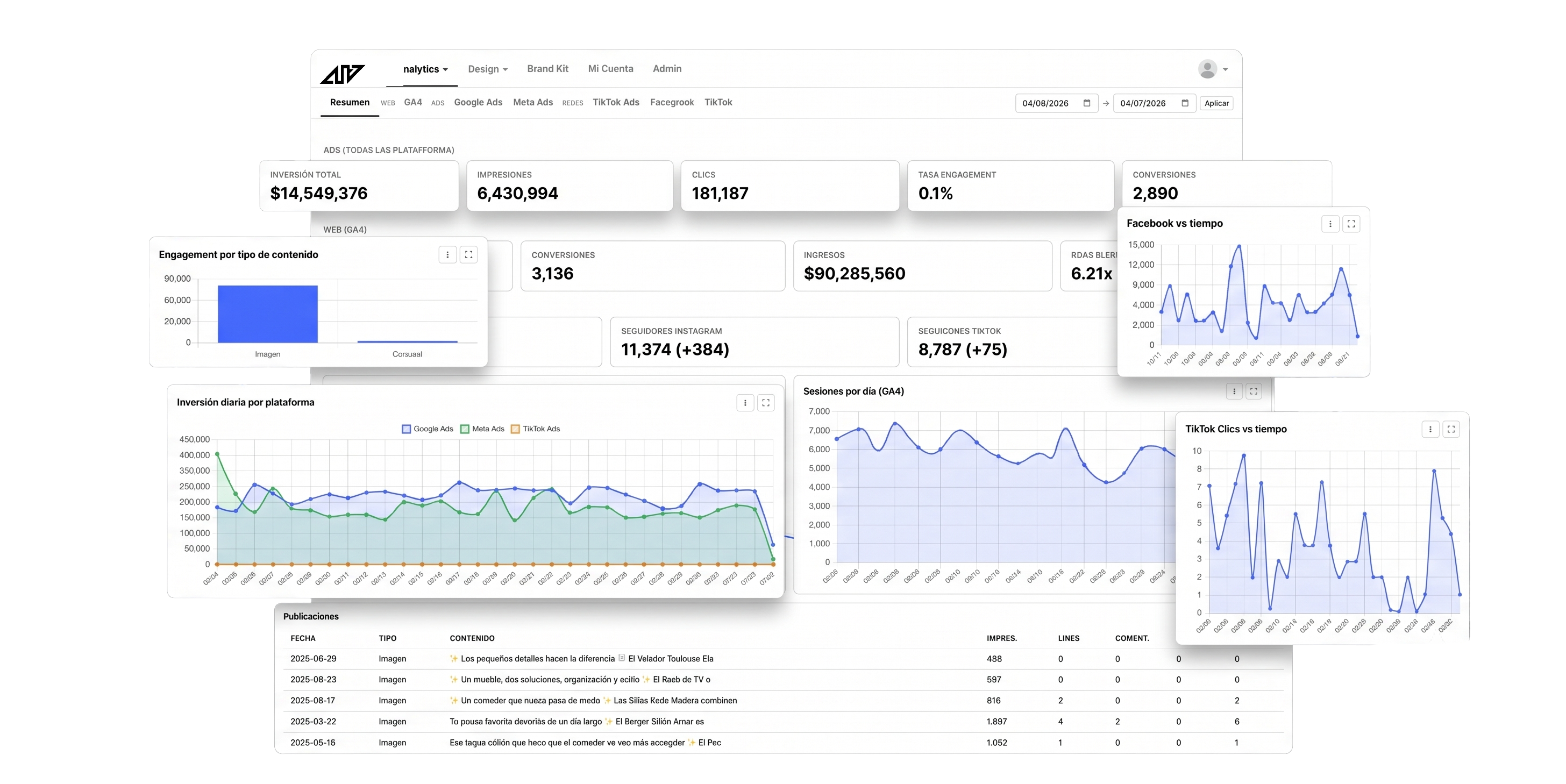Image resolution: width=1566 pixels, height=784 pixels.
Task: Click the Impresiones value 6,430,994
Action: pos(517,193)
